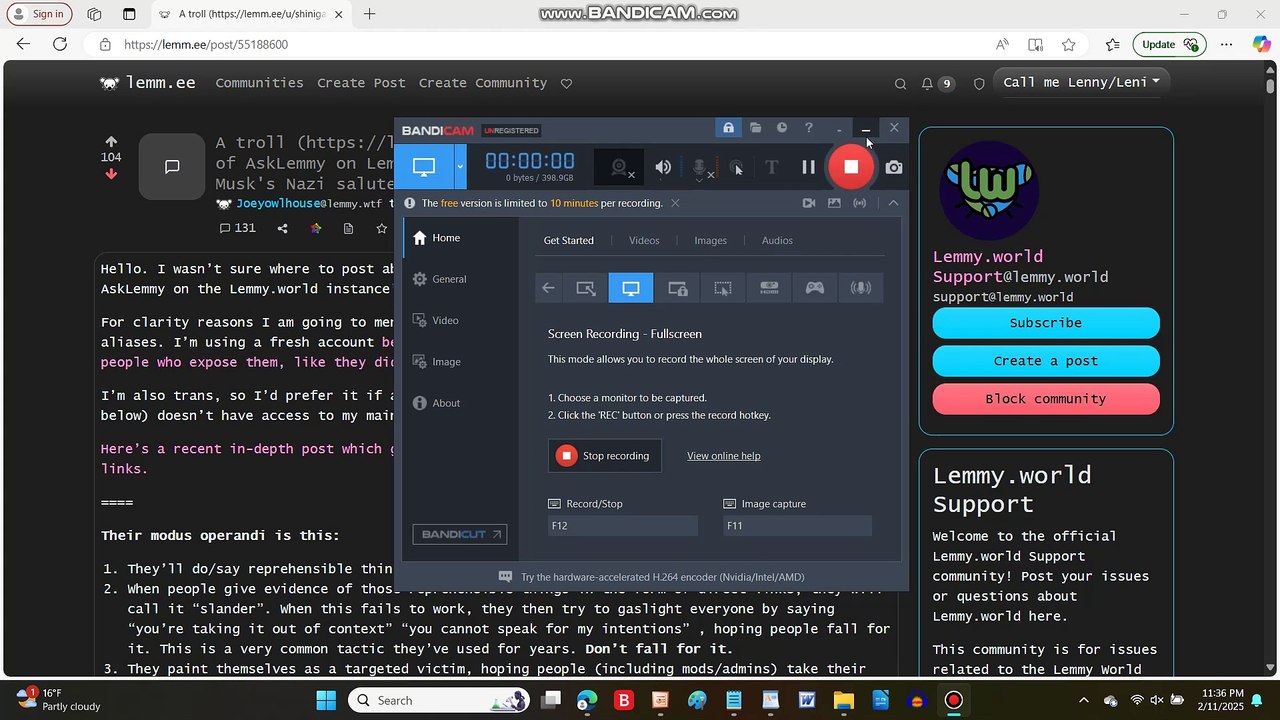This screenshot has height=720, width=1280.
Task: Click the back arrow in the mode row
Action: point(548,288)
